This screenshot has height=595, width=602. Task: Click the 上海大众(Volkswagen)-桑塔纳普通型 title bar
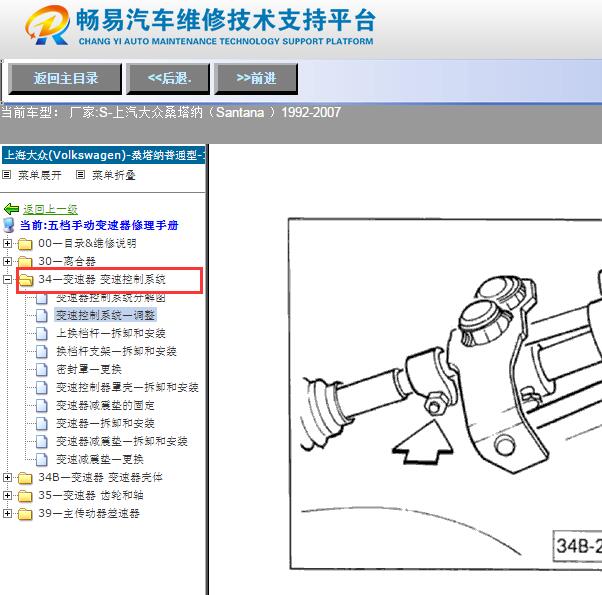point(104,155)
